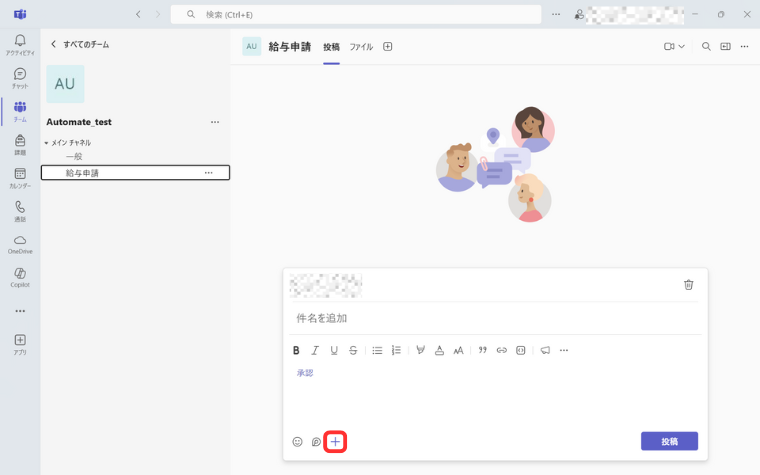Screen dimensions: 760x475
Task: Select the 投稿 tab
Action: point(331,47)
